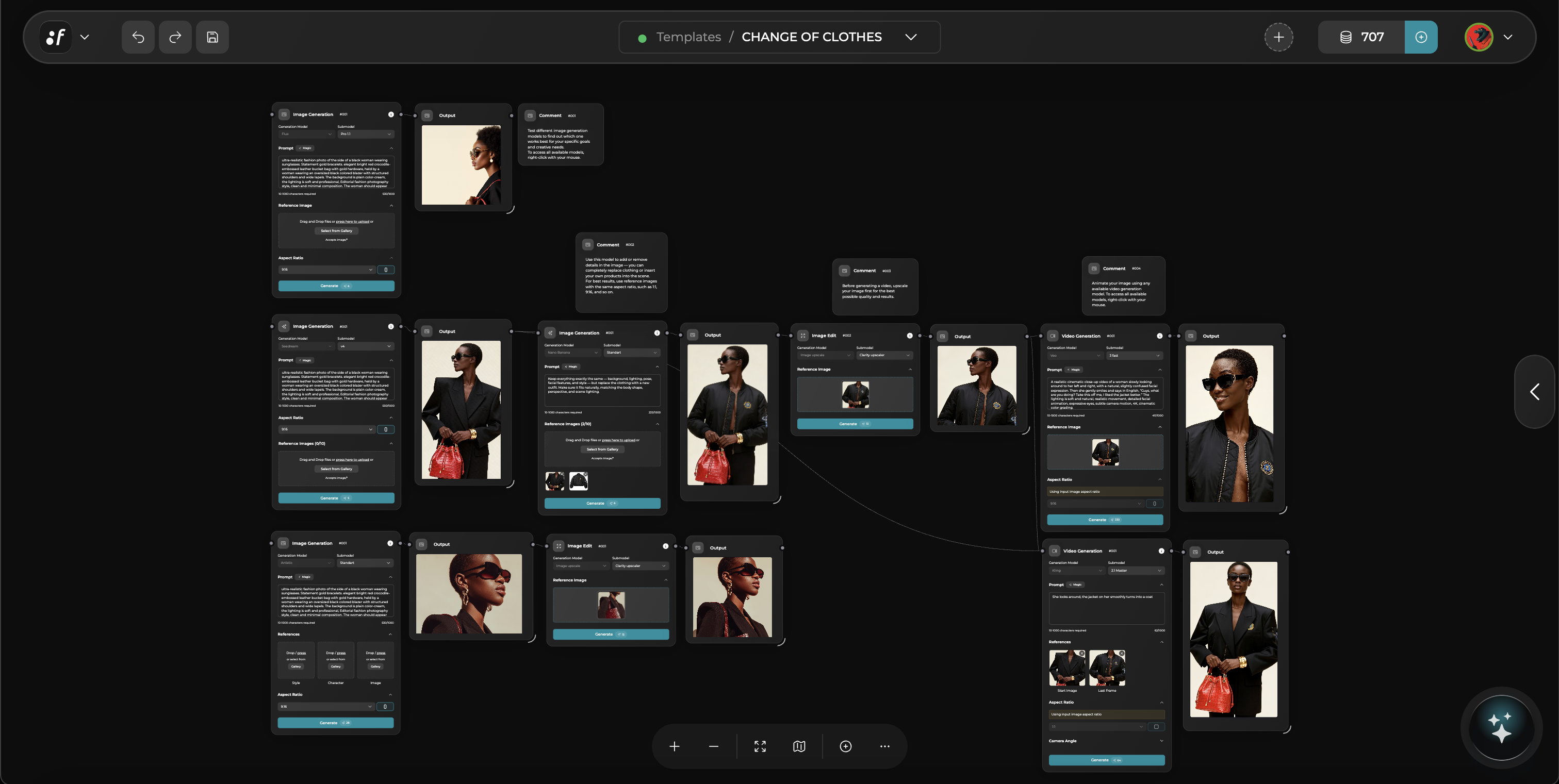Open the minimap icon in bottom toolbar
1559x784 pixels.
tap(799, 746)
